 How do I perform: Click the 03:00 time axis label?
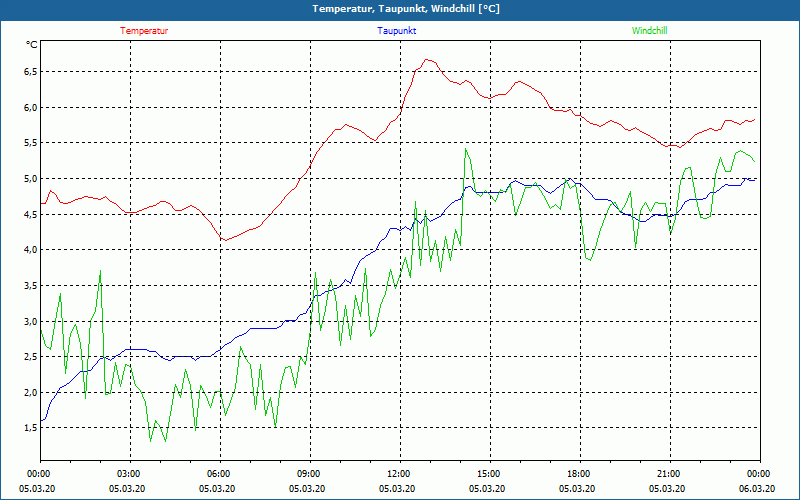point(131,473)
